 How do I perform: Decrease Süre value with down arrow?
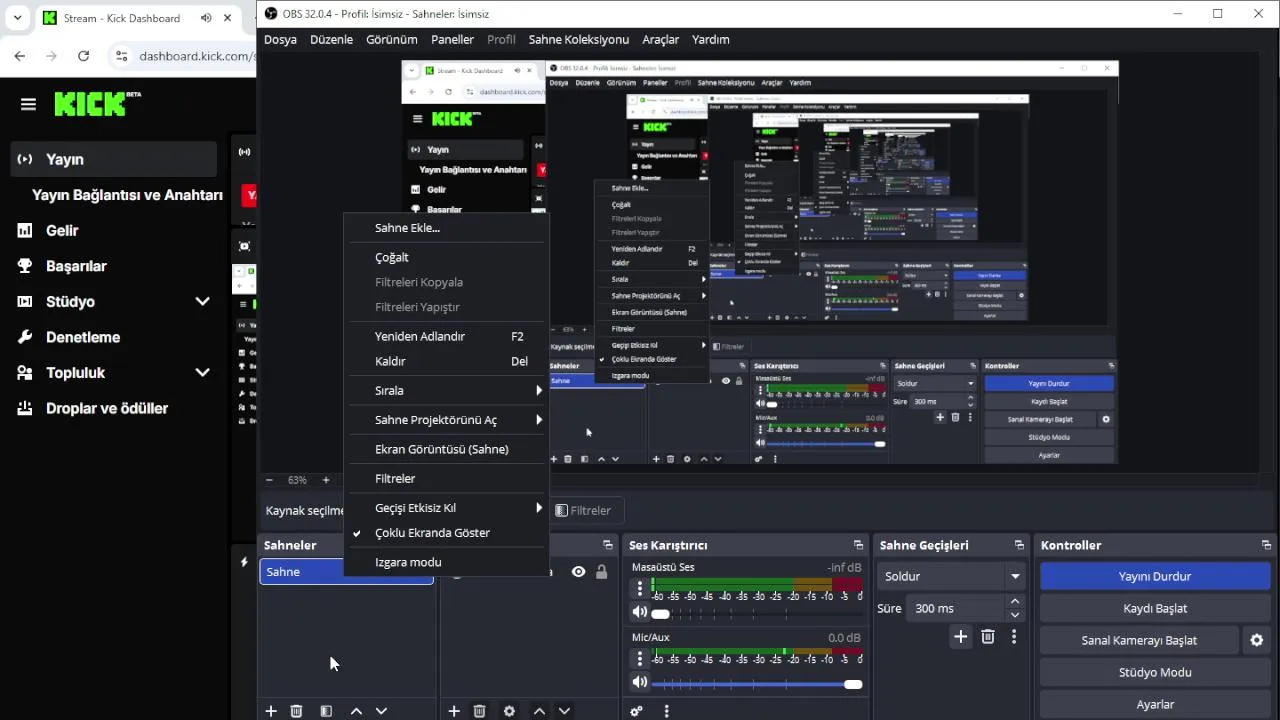1015,615
